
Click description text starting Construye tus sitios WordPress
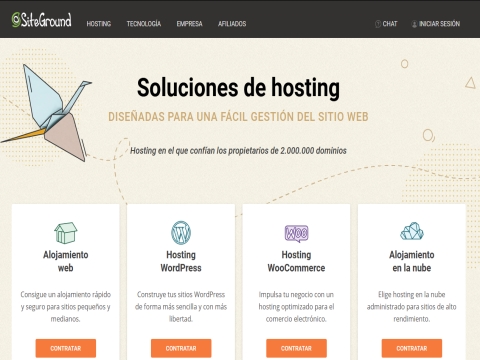coord(181,307)
